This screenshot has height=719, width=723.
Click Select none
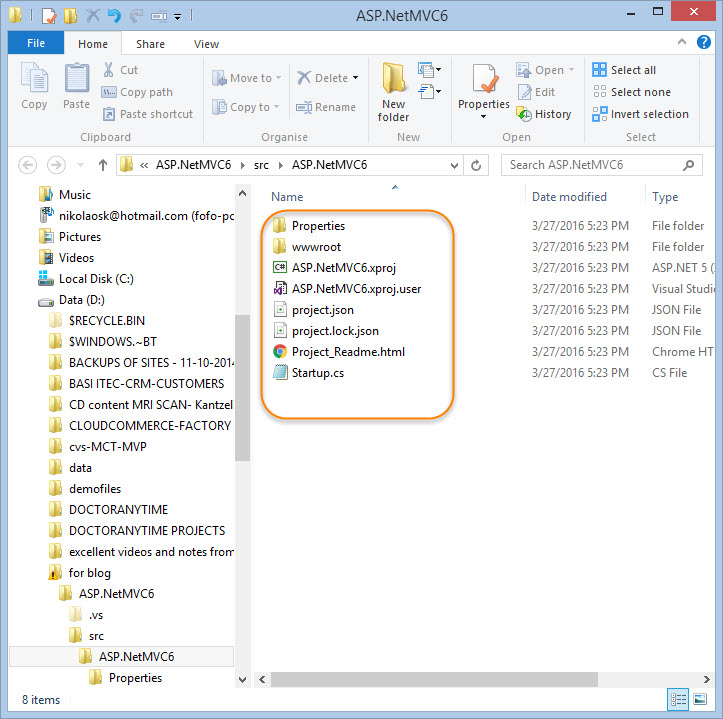click(631, 92)
